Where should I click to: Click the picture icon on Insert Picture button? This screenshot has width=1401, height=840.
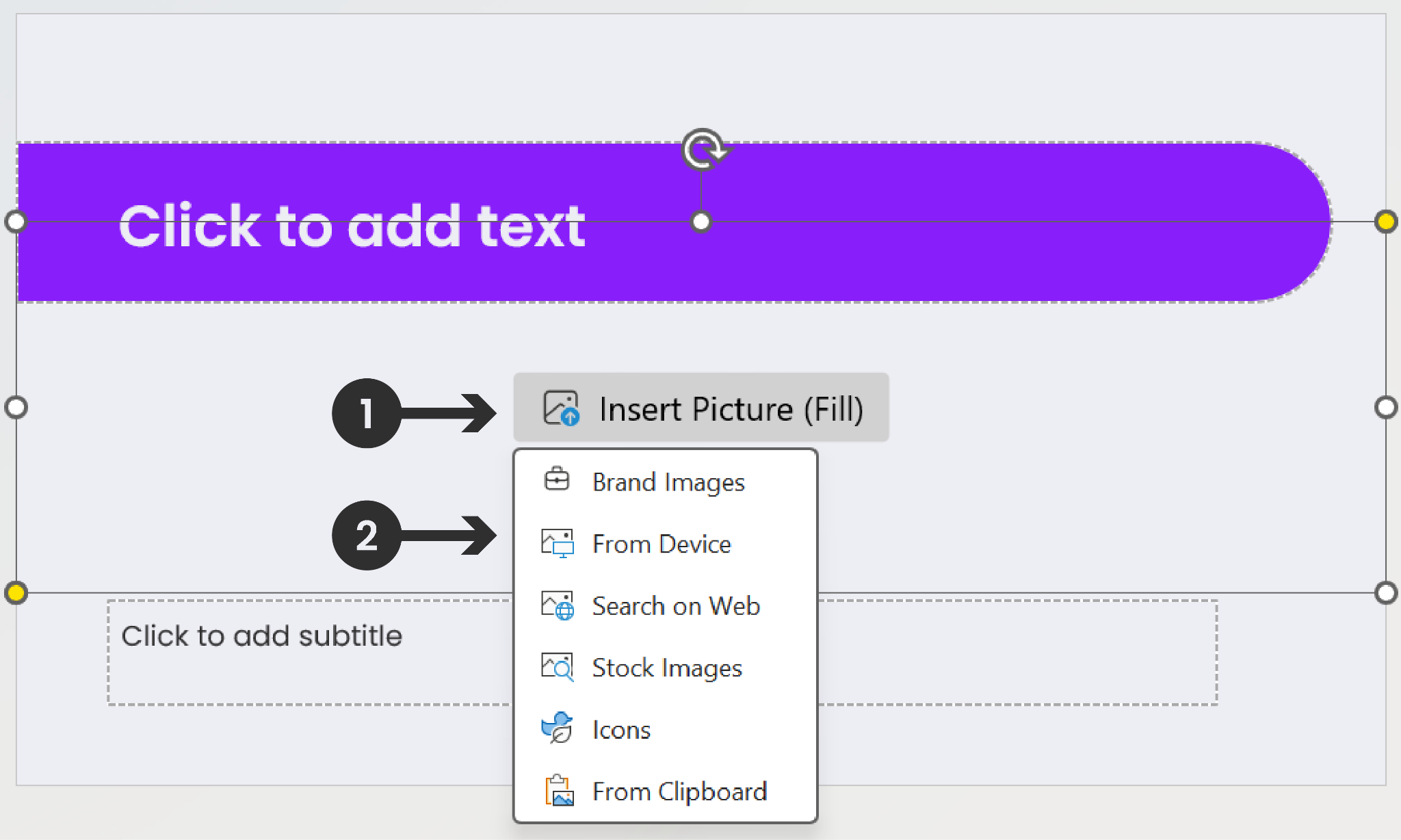(561, 408)
